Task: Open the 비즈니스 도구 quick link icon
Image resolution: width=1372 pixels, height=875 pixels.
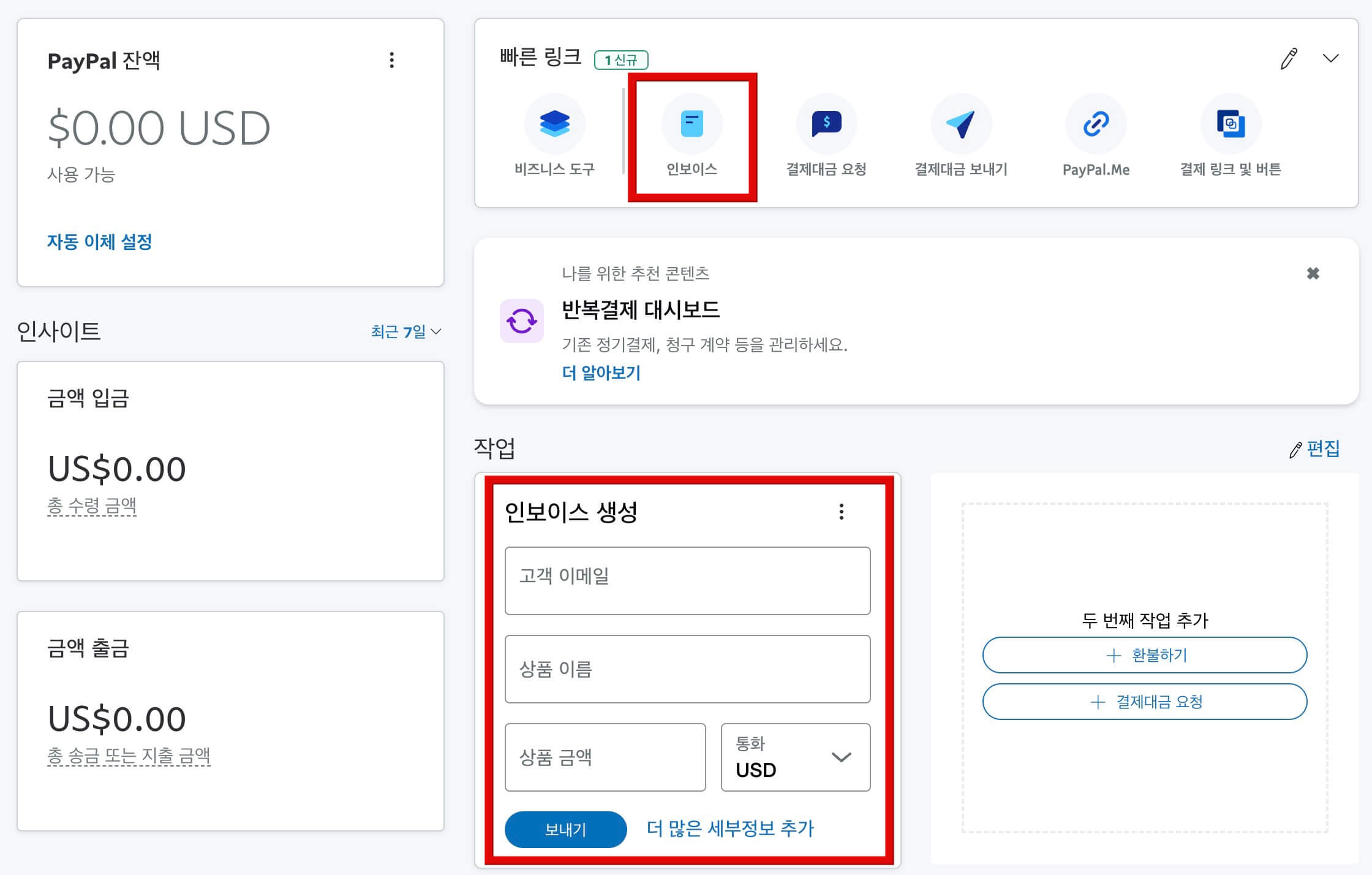Action: [554, 124]
